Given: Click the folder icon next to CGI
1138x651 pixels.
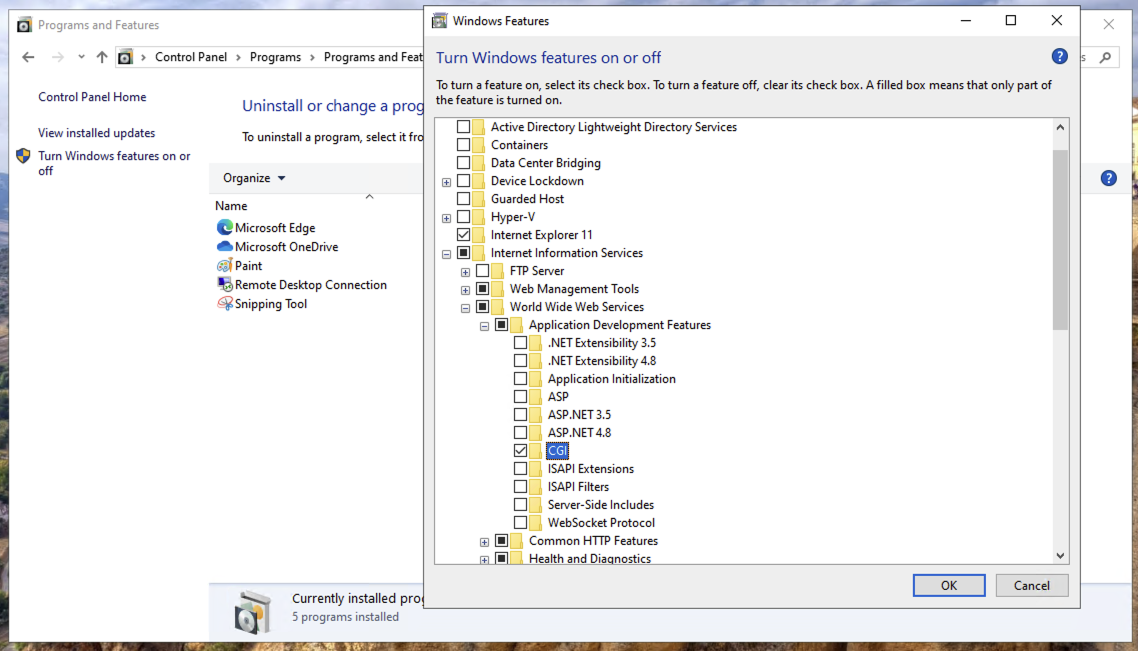Looking at the screenshot, I should pyautogui.click(x=535, y=451).
